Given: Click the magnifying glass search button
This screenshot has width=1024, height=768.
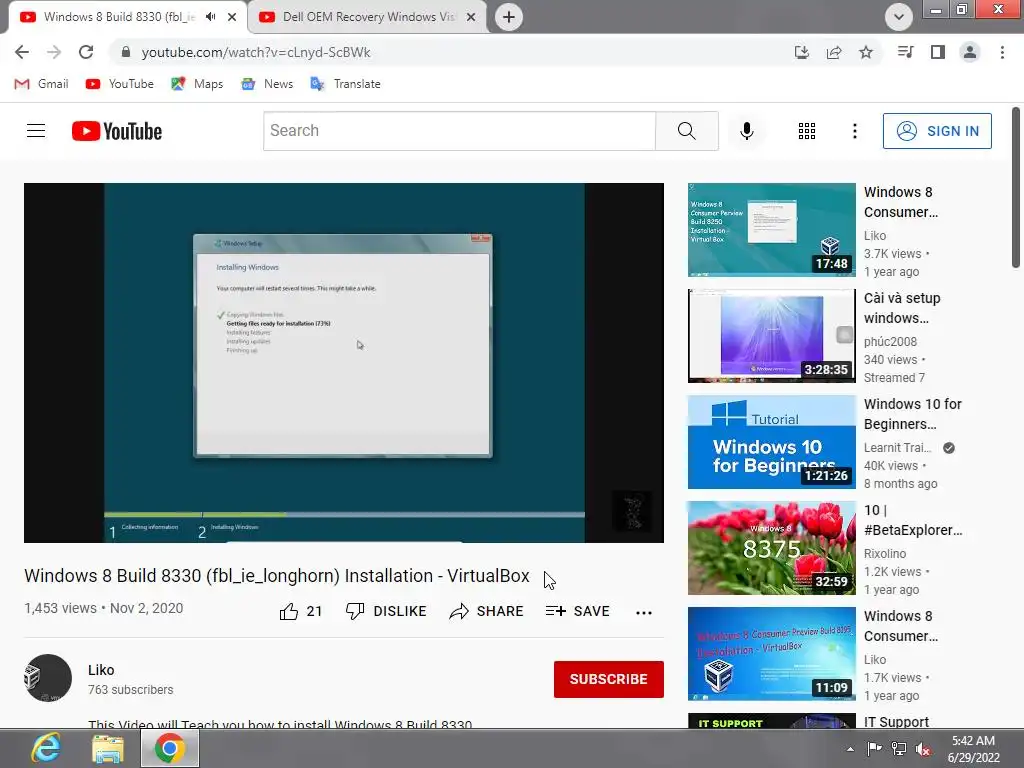Looking at the screenshot, I should point(686,131).
